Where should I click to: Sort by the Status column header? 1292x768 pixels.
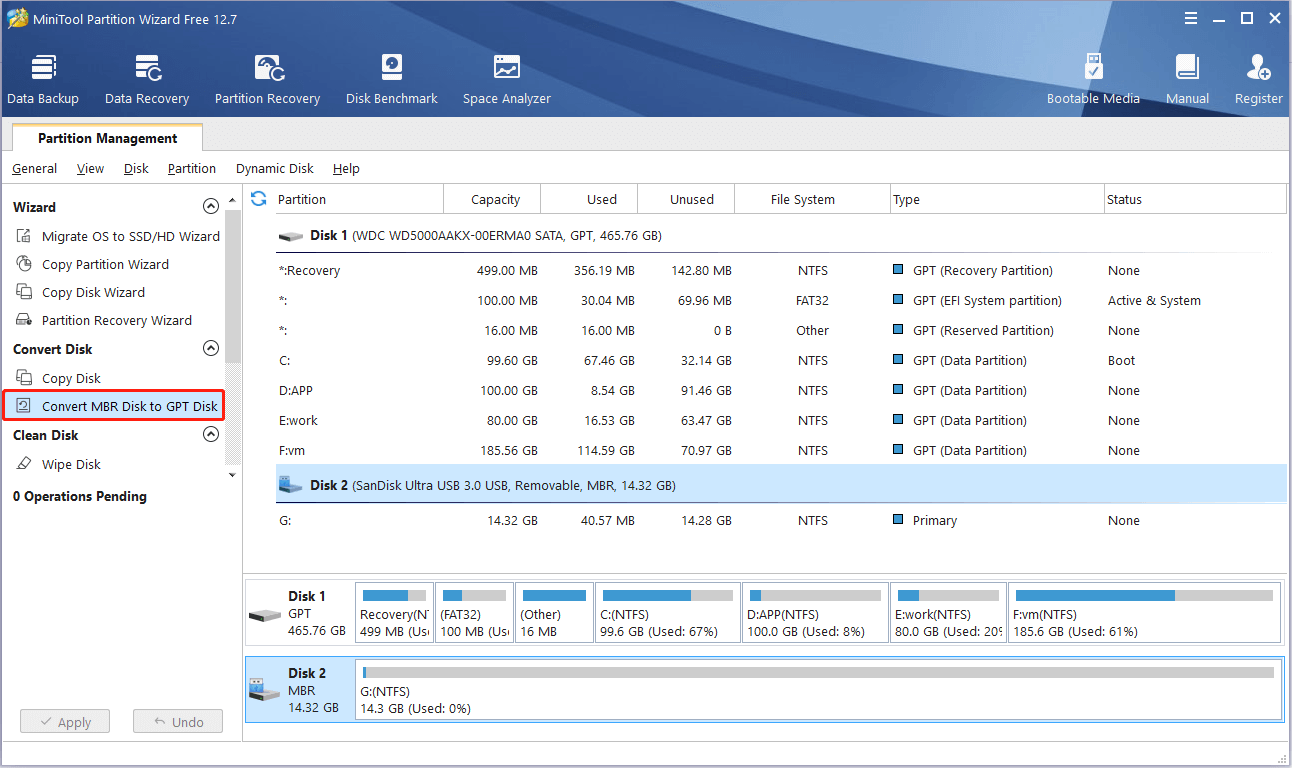pyautogui.click(x=1195, y=199)
